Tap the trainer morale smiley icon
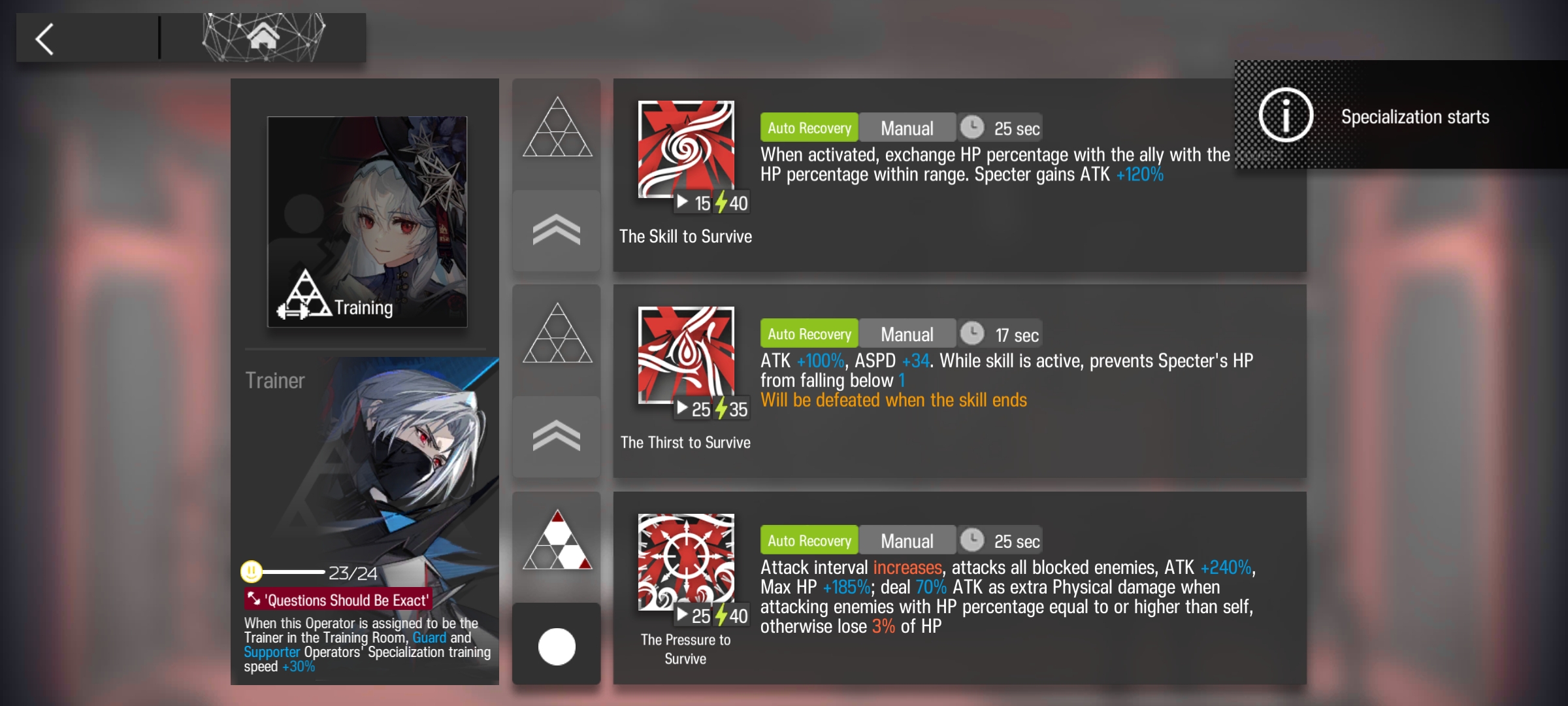1568x706 pixels. pyautogui.click(x=252, y=572)
